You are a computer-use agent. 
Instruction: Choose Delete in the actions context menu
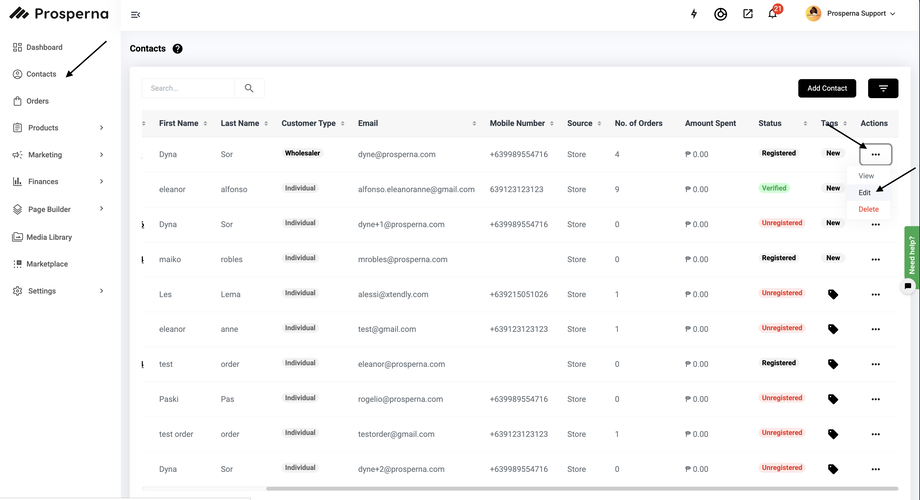tap(868, 209)
